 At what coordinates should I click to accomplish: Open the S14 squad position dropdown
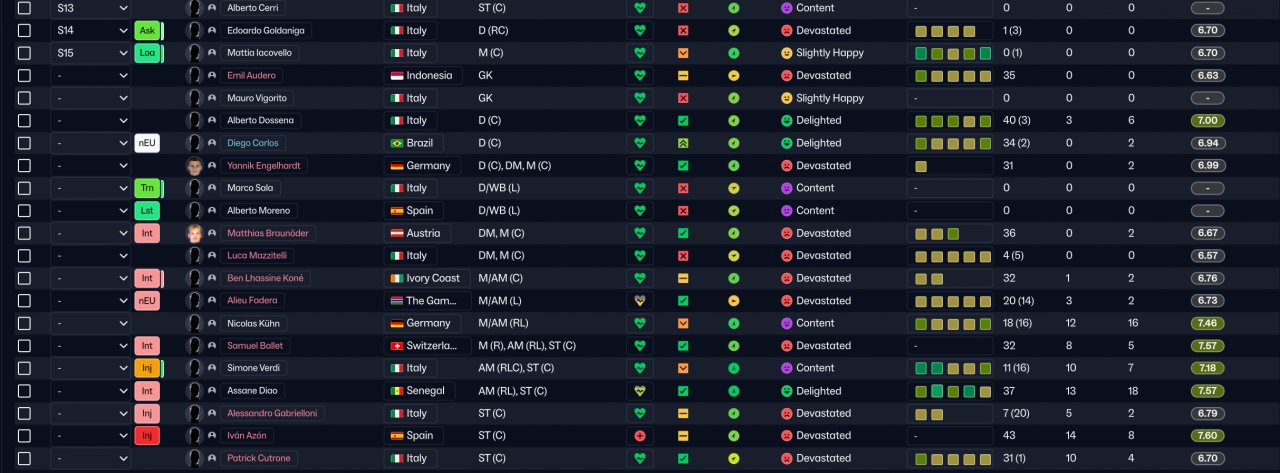91,30
